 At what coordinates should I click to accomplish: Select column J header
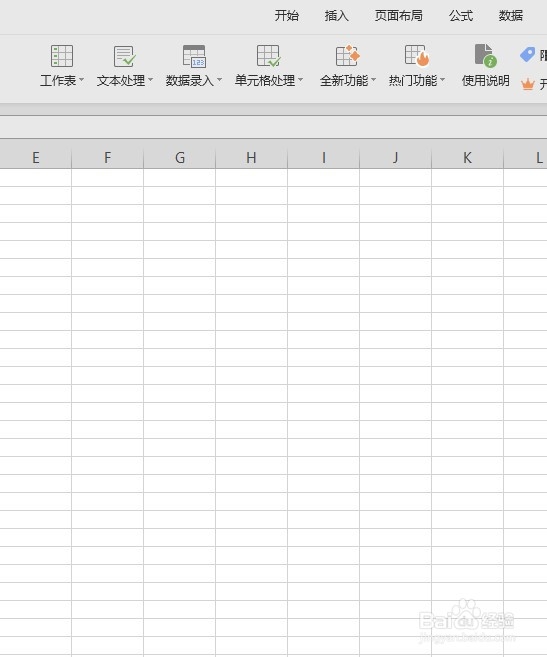pos(395,158)
